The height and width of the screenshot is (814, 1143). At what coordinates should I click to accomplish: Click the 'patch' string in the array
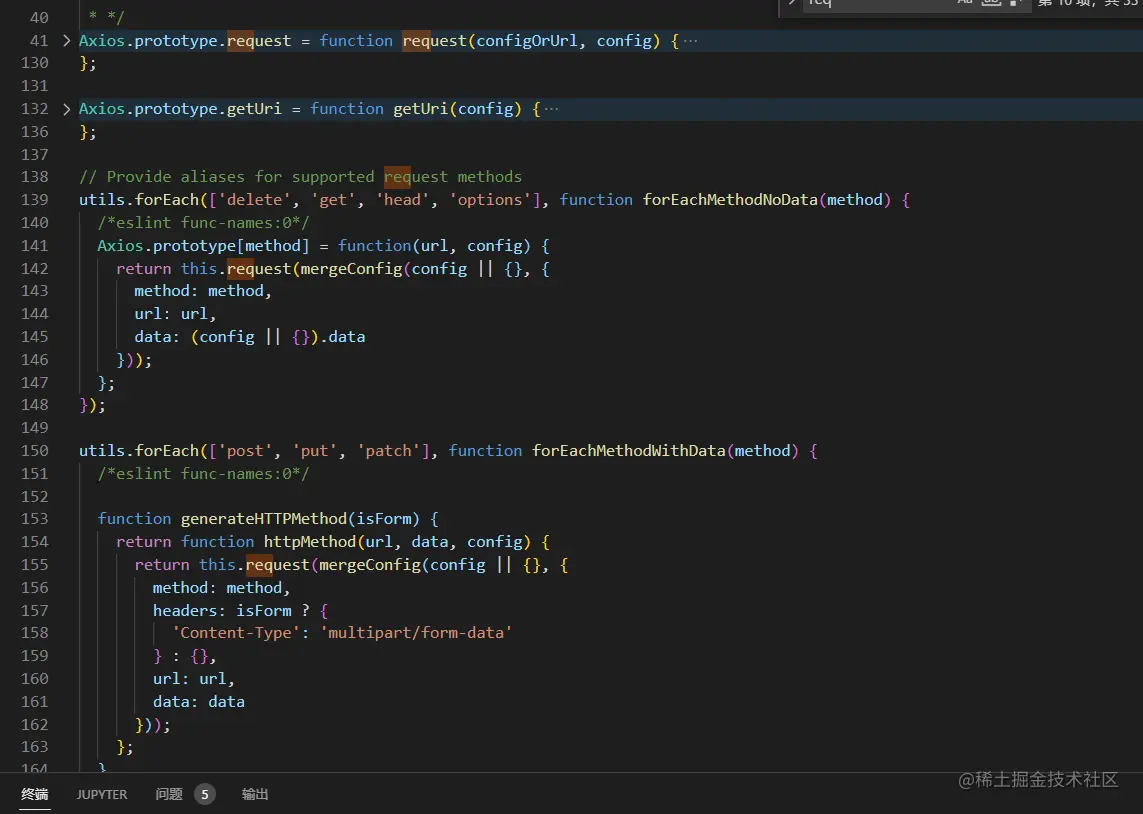389,450
